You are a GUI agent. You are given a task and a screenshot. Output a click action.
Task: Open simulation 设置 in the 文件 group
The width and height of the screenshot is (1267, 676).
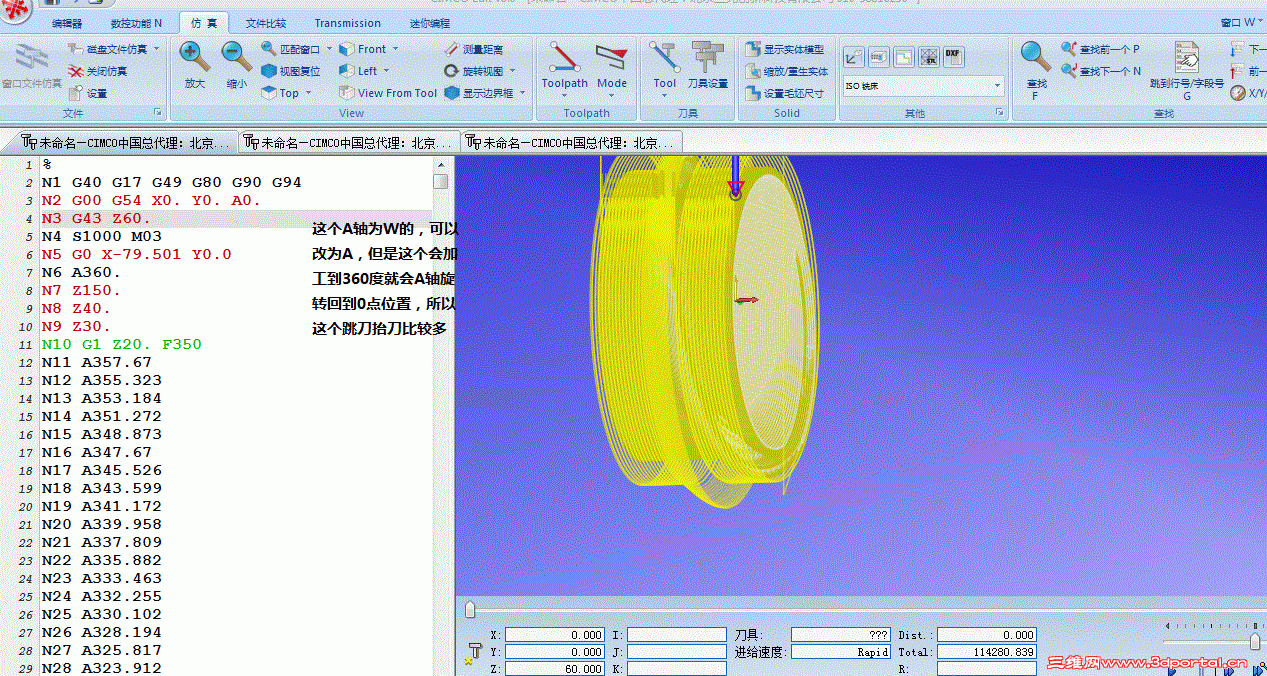[88, 93]
